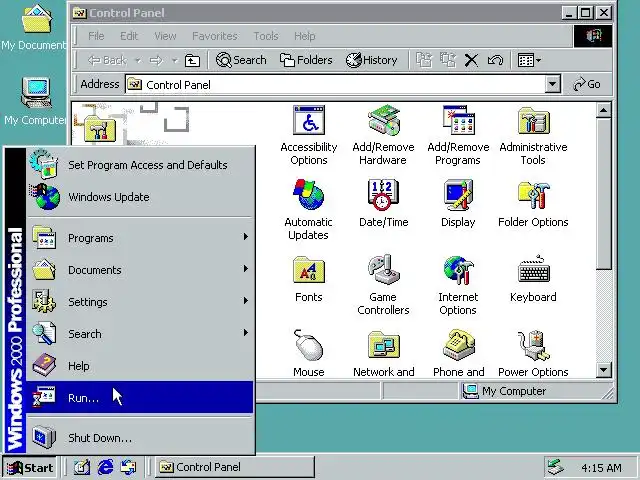Click the Folders toolbar button

(306, 61)
